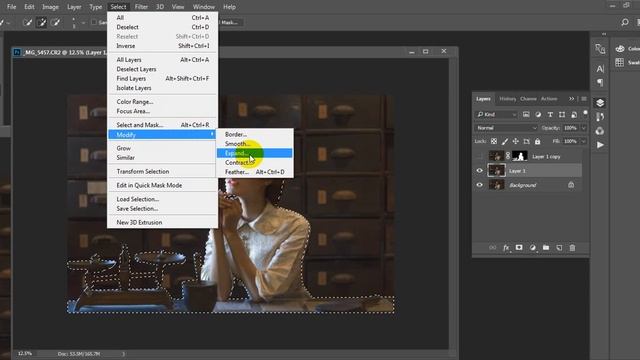Open the Opacity slider arrow
The image size is (640, 360).
[584, 128]
